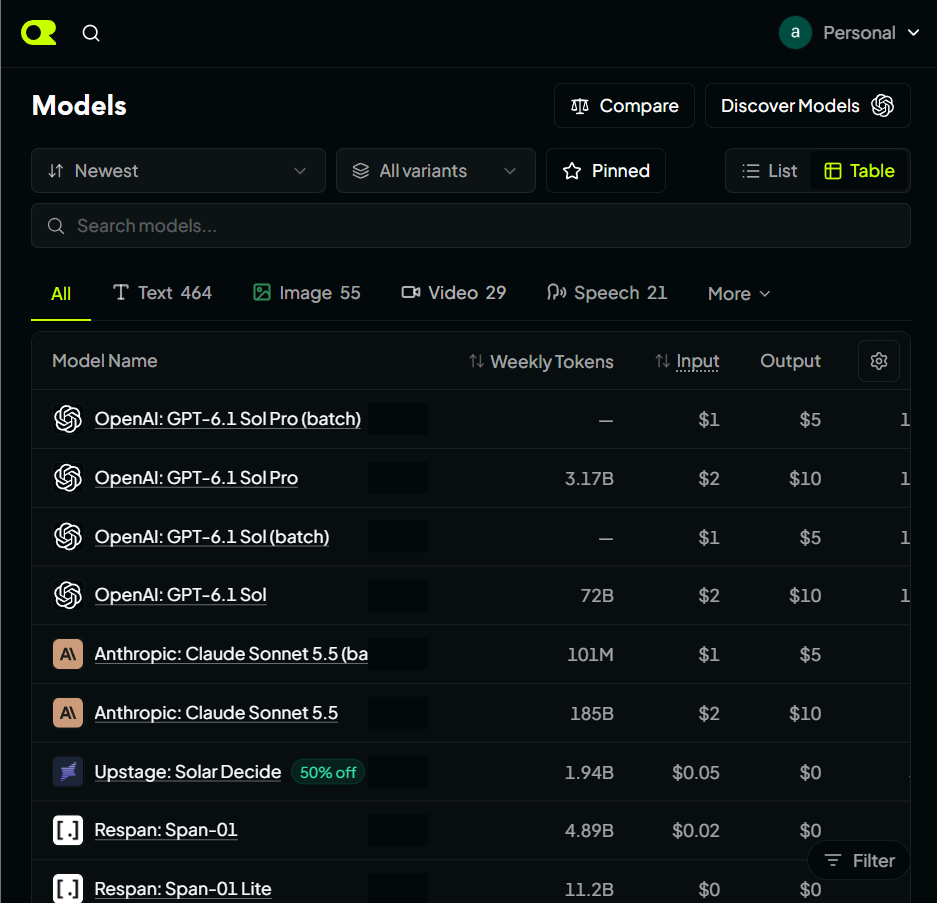Image resolution: width=937 pixels, height=903 pixels.
Task: Select the Video 29 tab
Action: (x=454, y=293)
